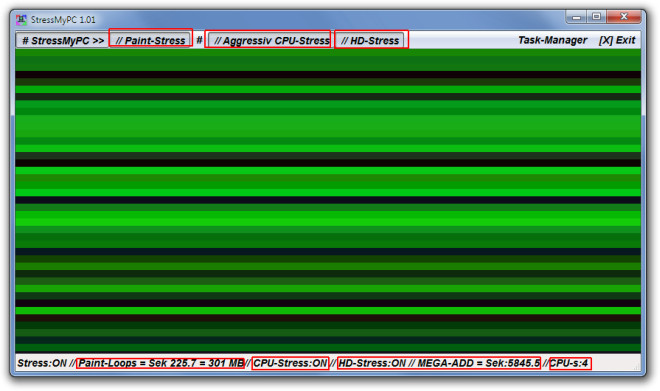Click the StressMyPC app icon in title bar

pos(21,20)
